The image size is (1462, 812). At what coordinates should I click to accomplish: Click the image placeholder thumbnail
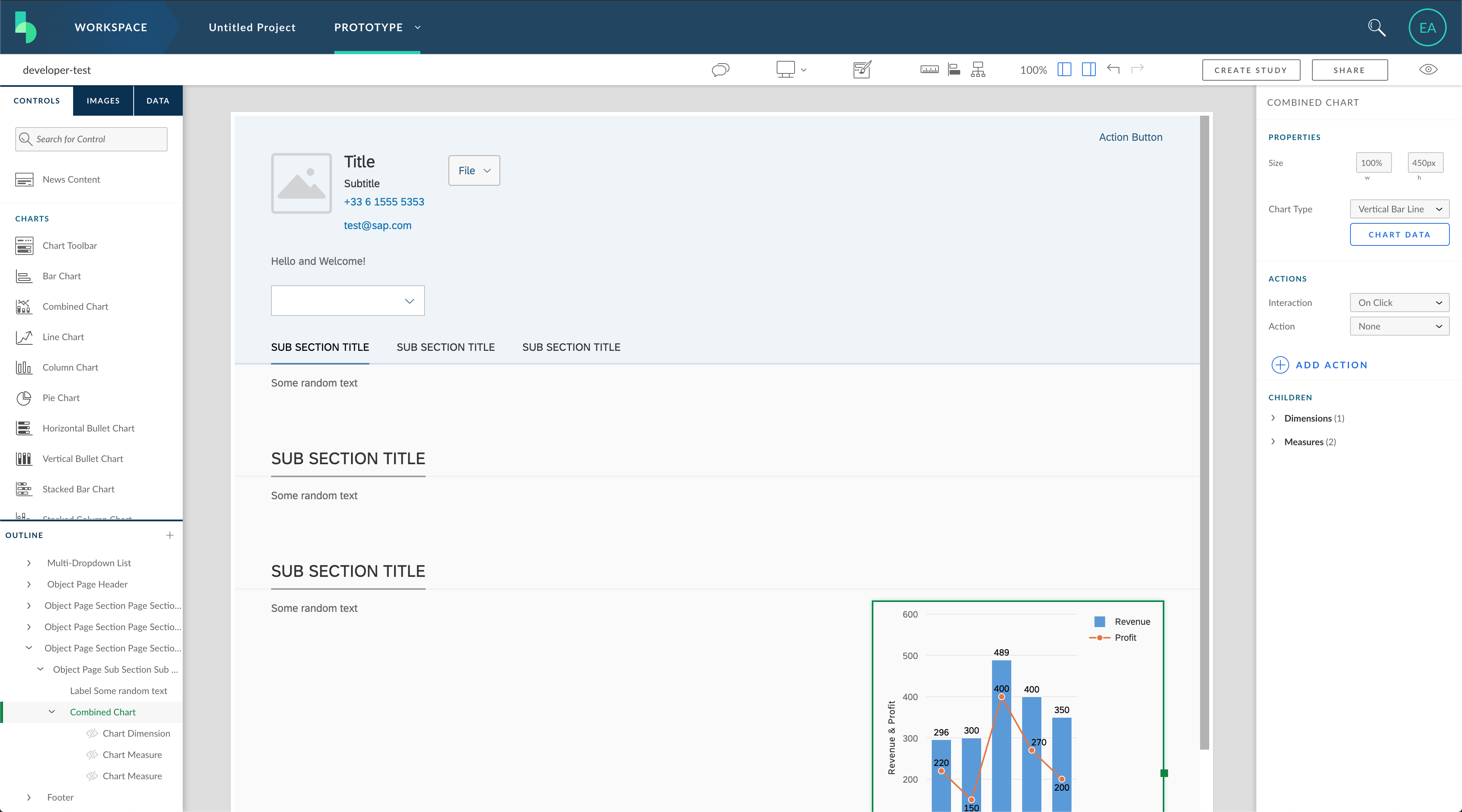point(302,183)
